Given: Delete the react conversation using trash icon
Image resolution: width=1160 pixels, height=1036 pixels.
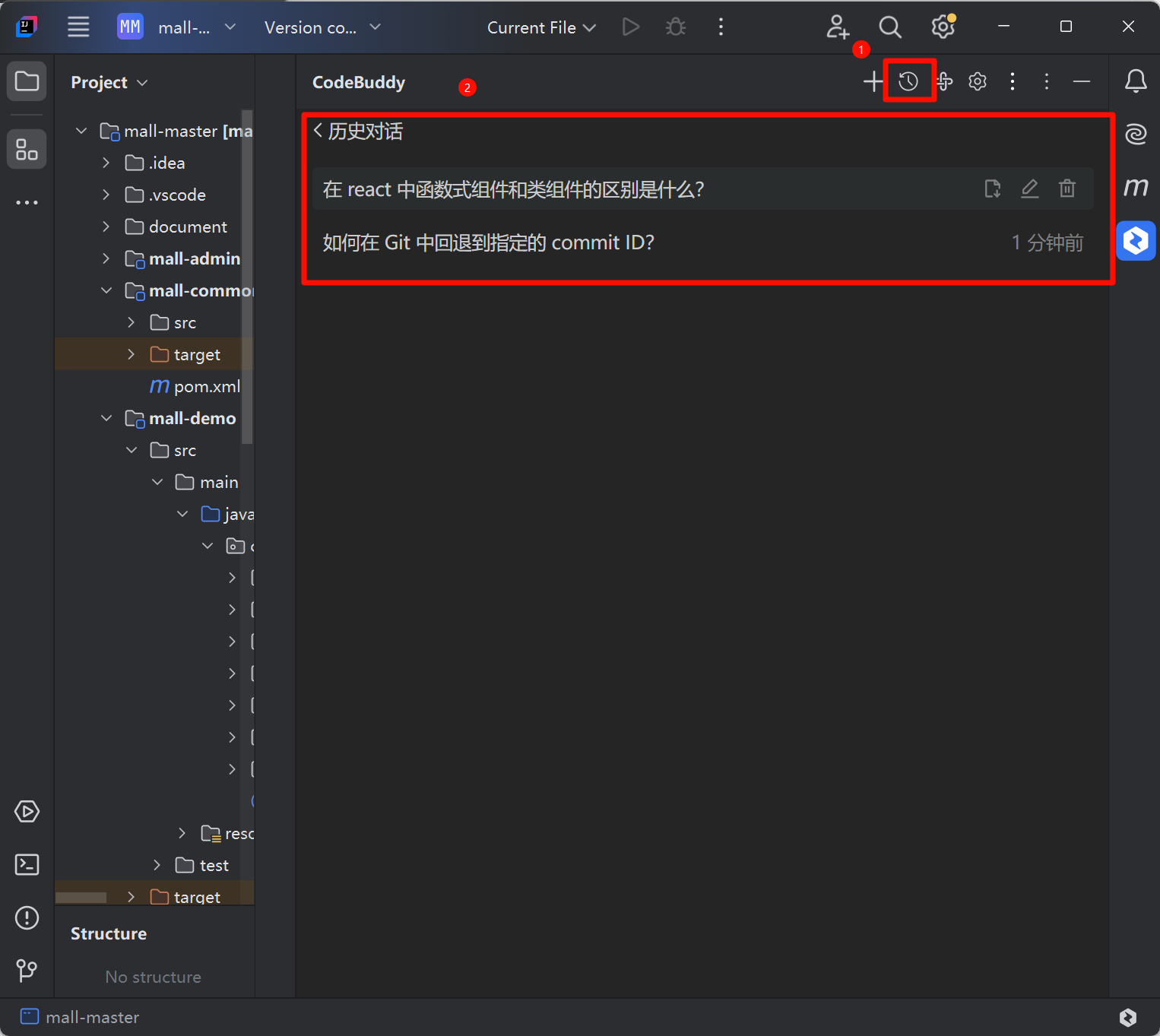Looking at the screenshot, I should [x=1067, y=189].
